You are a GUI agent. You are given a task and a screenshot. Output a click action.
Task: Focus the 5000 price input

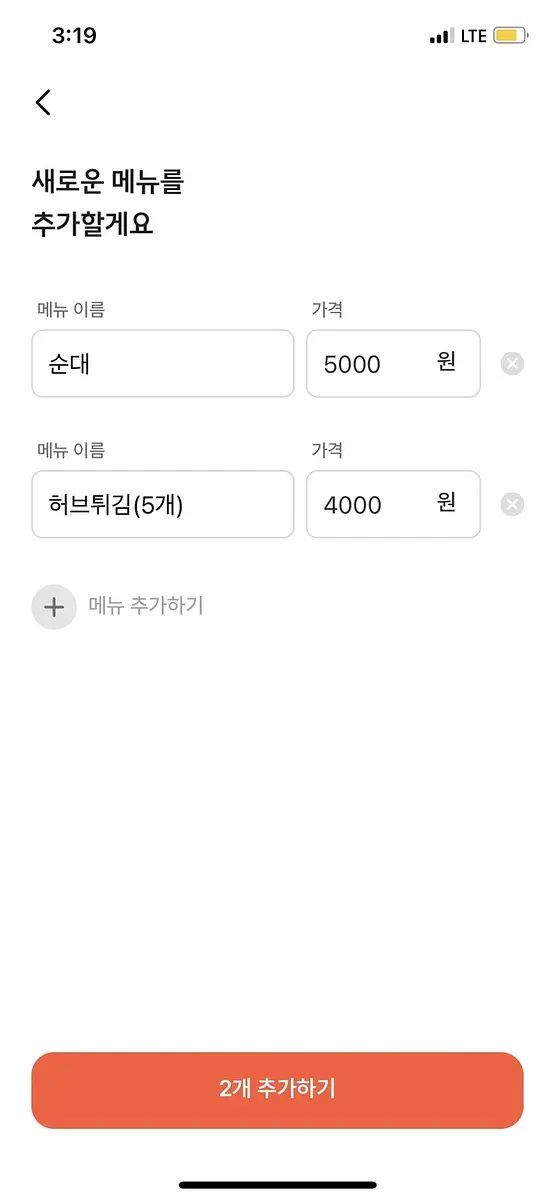point(393,363)
